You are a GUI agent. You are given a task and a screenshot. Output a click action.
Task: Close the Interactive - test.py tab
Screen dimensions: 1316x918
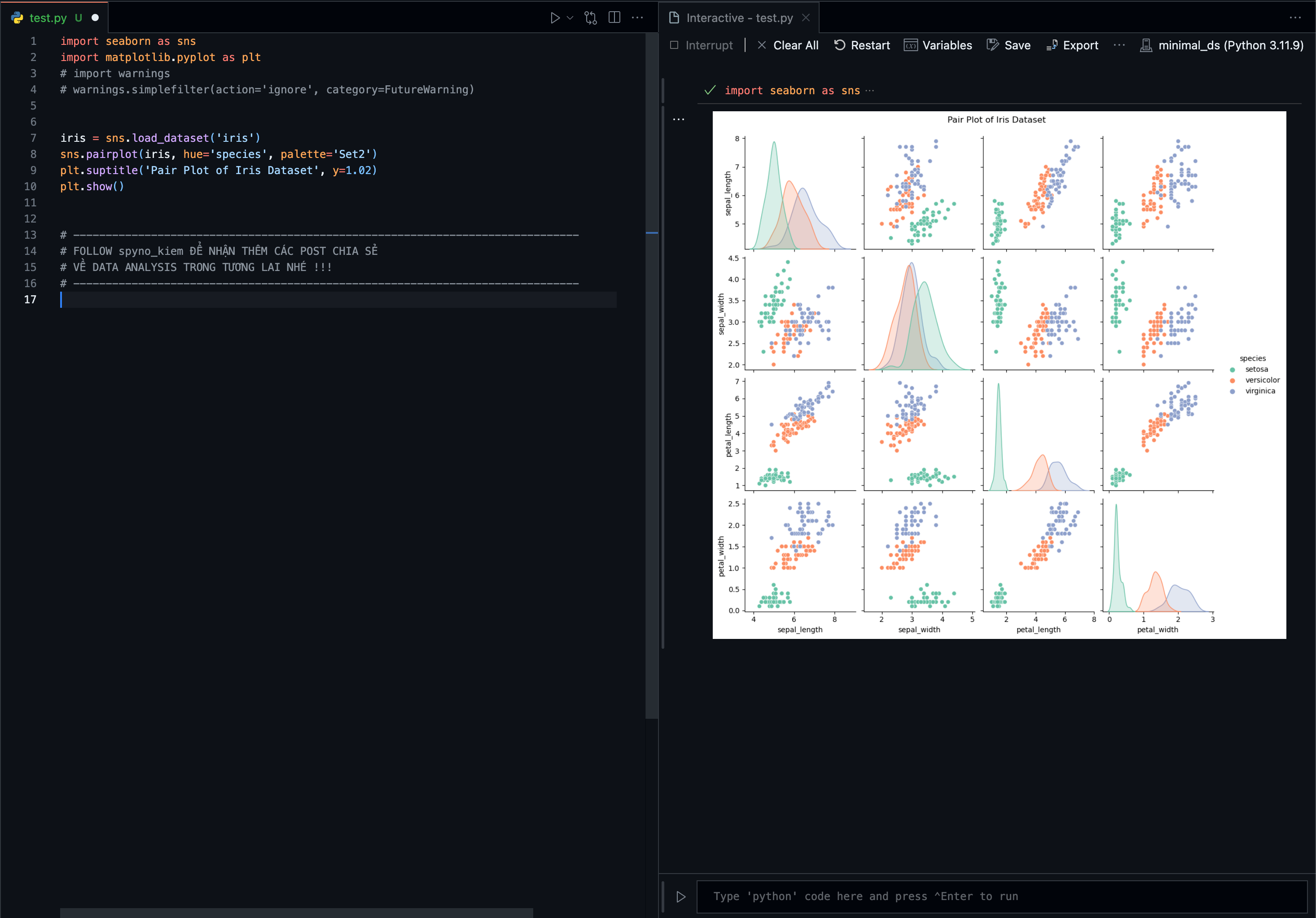(x=806, y=18)
